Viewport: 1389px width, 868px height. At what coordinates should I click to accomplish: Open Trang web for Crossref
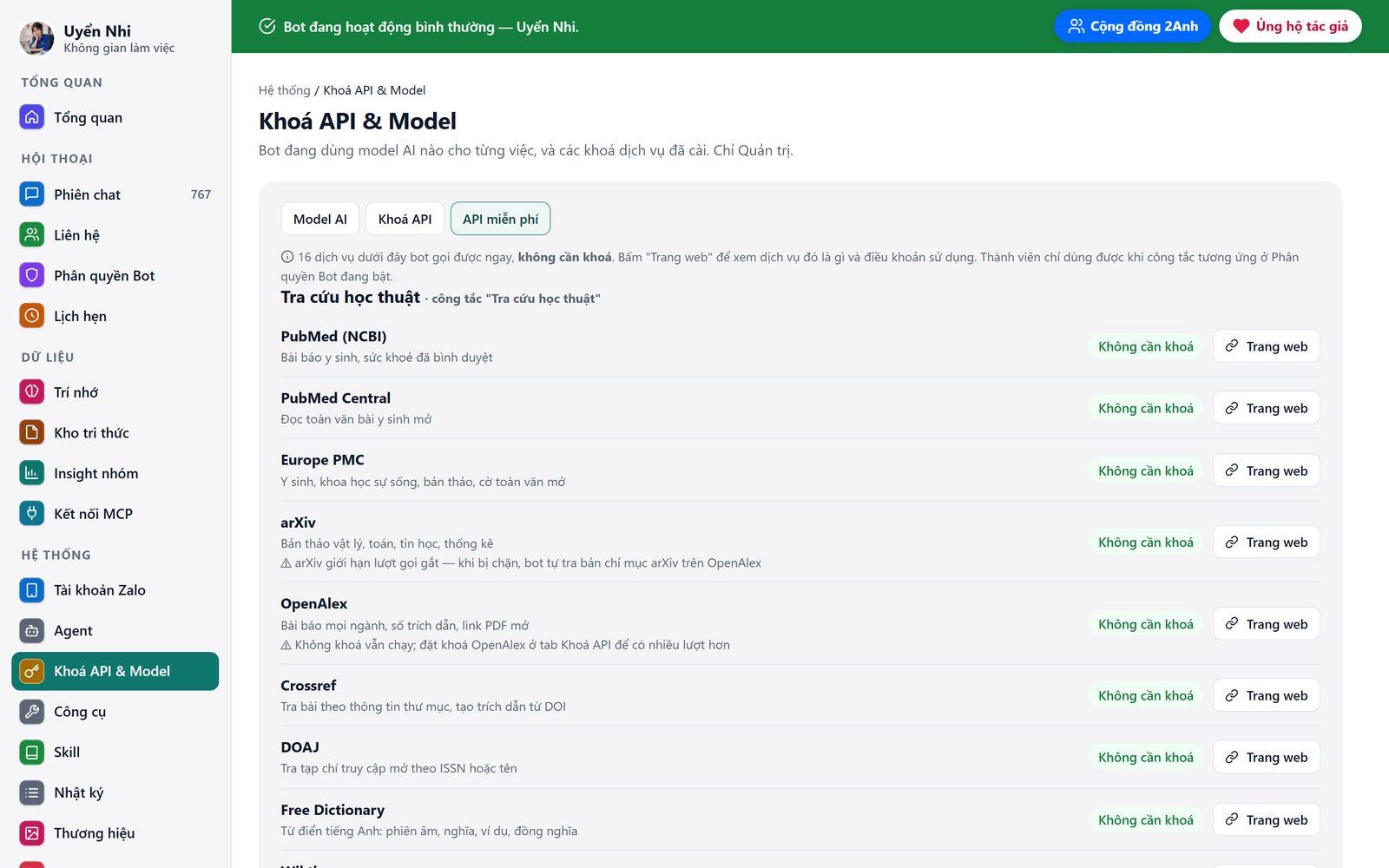click(1266, 695)
